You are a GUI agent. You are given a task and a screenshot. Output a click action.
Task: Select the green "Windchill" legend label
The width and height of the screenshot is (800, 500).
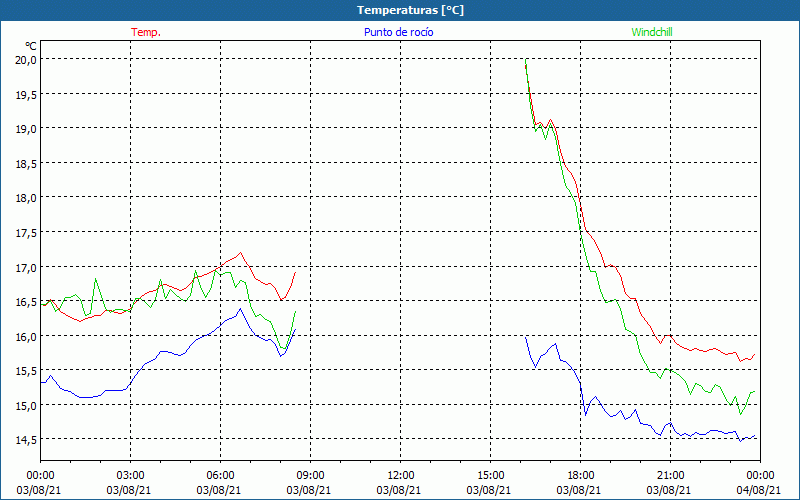point(652,32)
